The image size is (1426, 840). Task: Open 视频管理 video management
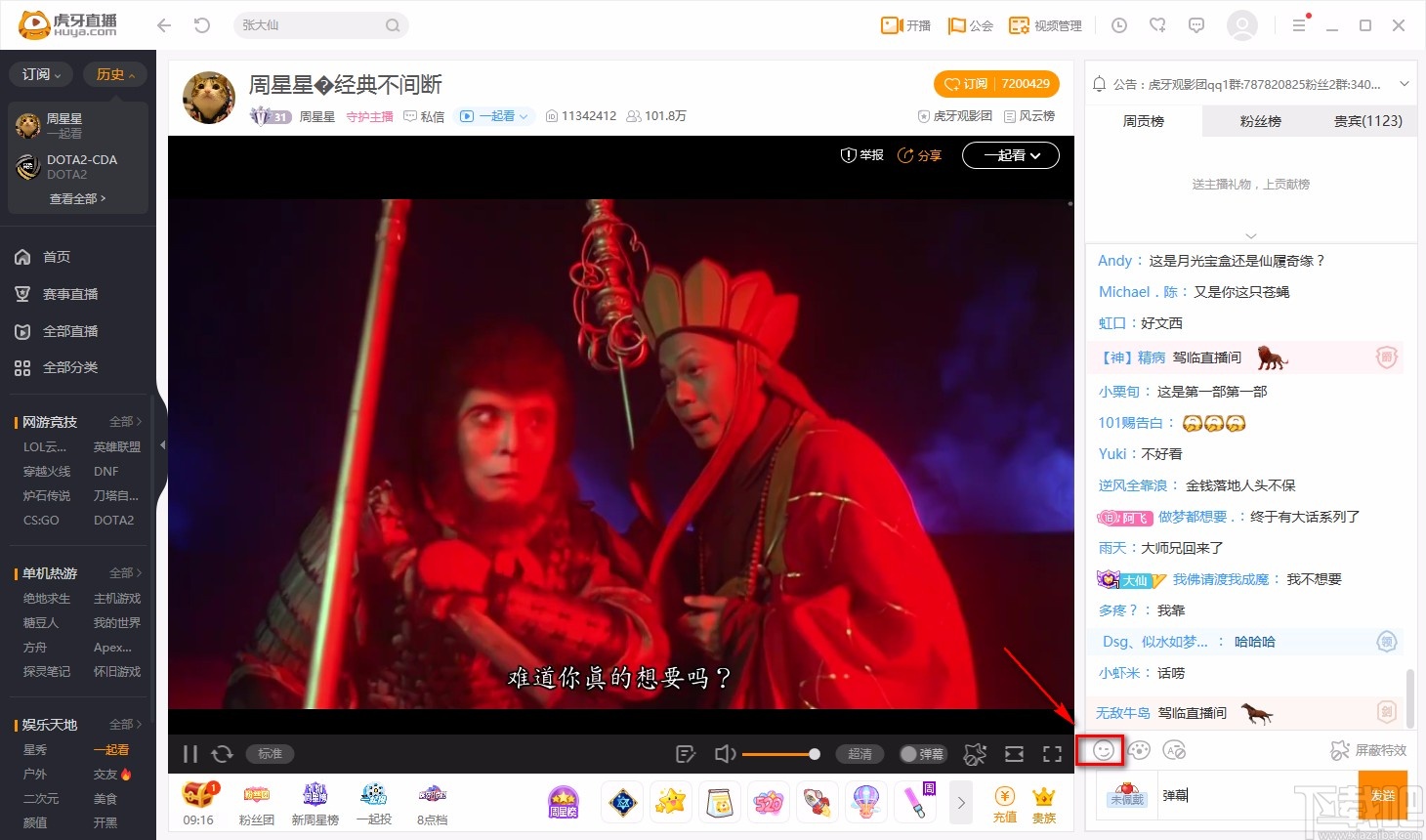1044,25
